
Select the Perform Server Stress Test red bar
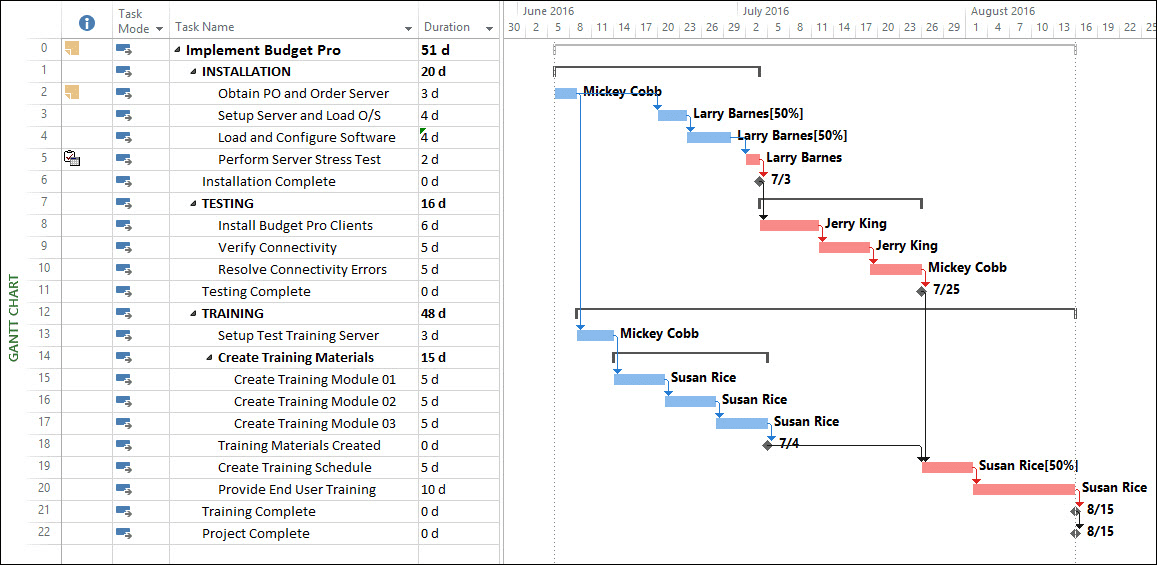(753, 159)
